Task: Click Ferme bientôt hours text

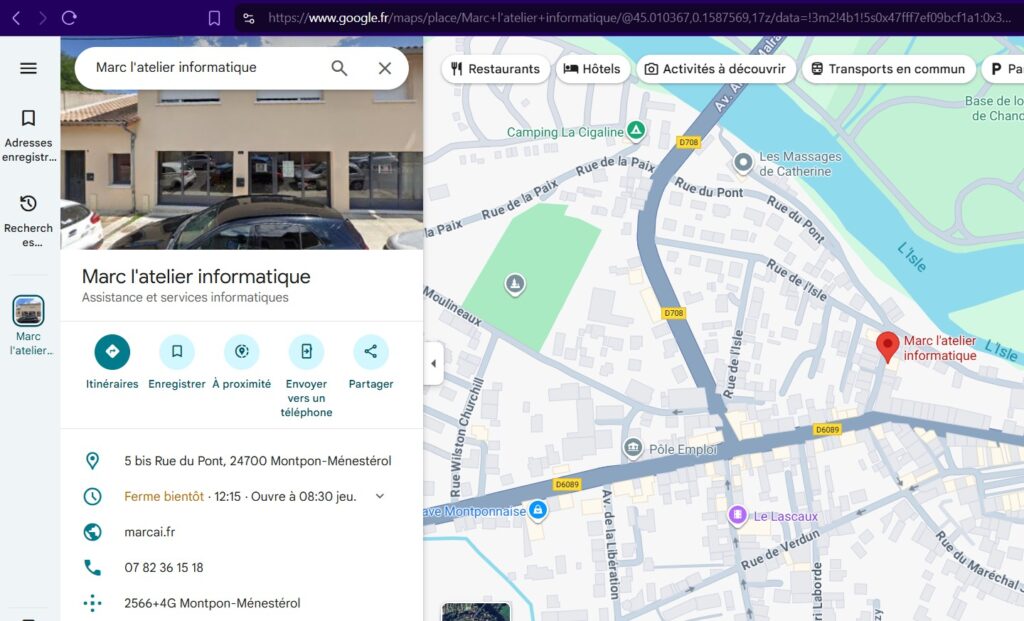Action: [164, 496]
